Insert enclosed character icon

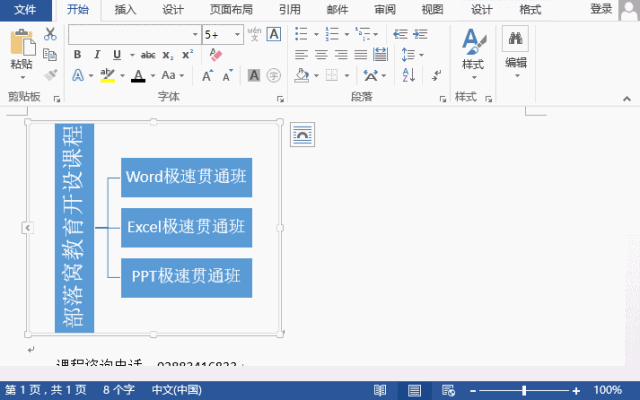273,76
